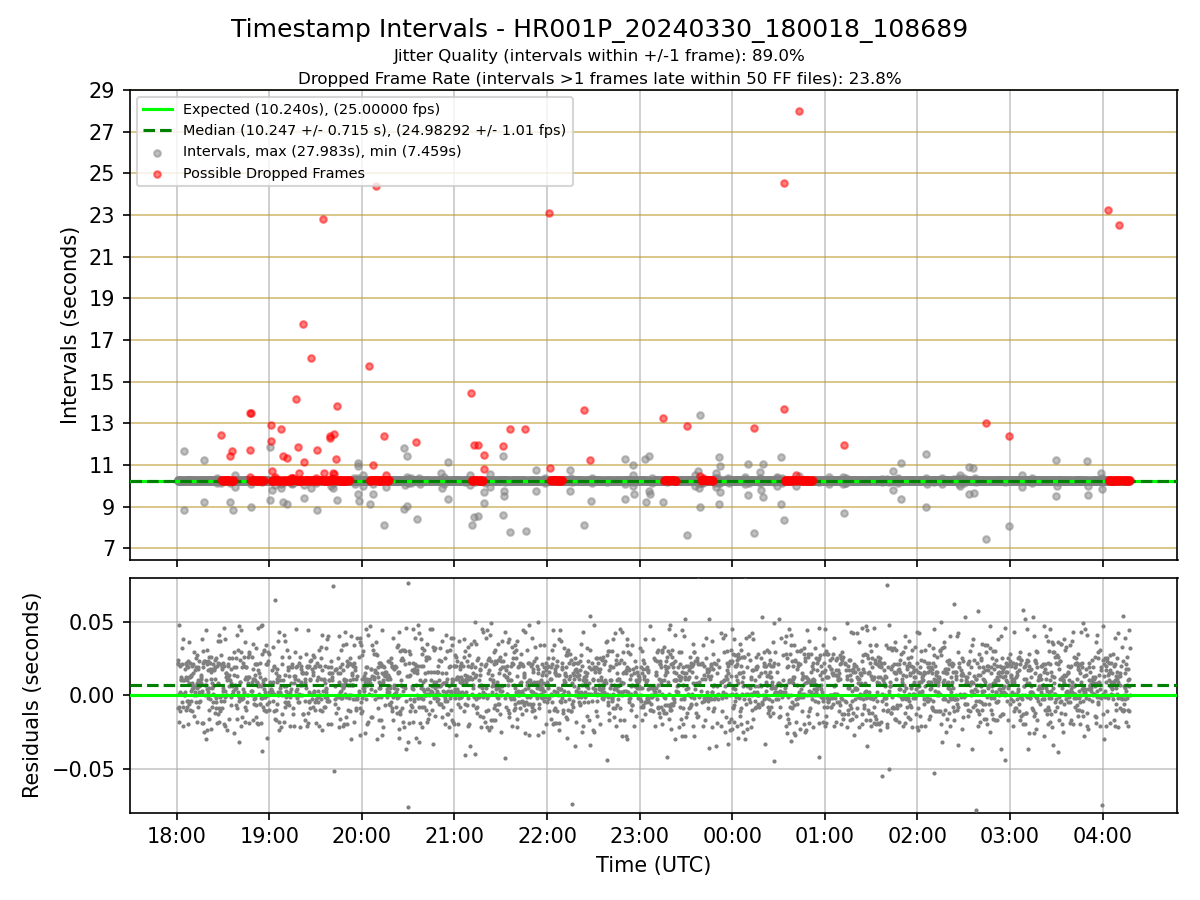Viewport: 1200px width, 900px height.
Task: Select the title 'Timestamp Intervals - HR001P_20240330_180018_108689'
Action: [x=599, y=29]
